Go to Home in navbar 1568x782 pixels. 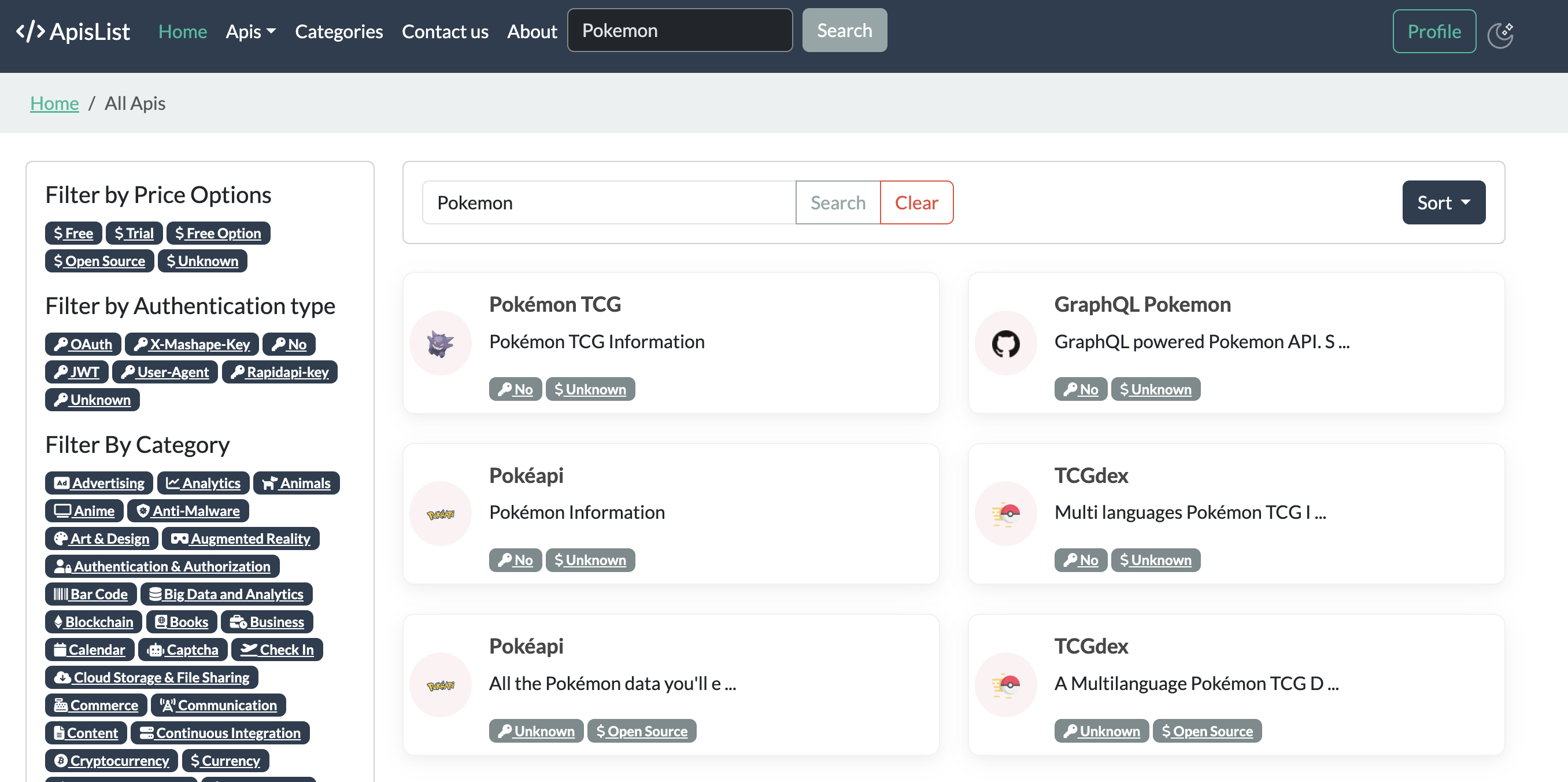183,32
